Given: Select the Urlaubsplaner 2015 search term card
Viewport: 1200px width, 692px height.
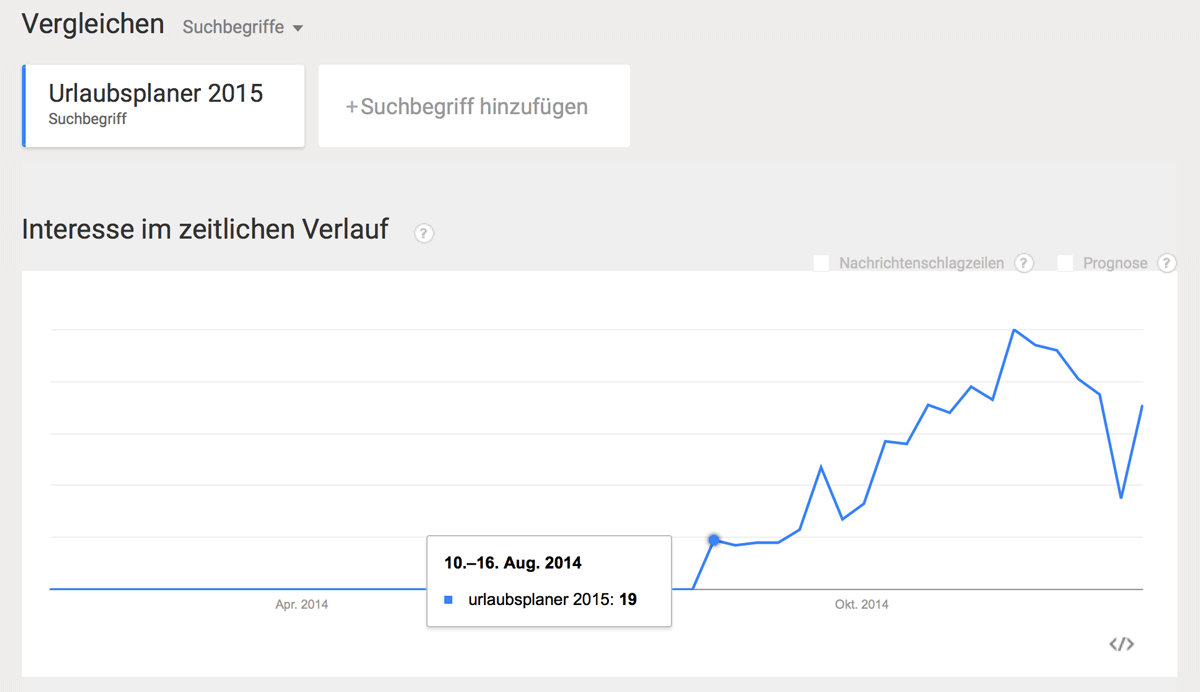Looking at the screenshot, I should (163, 106).
